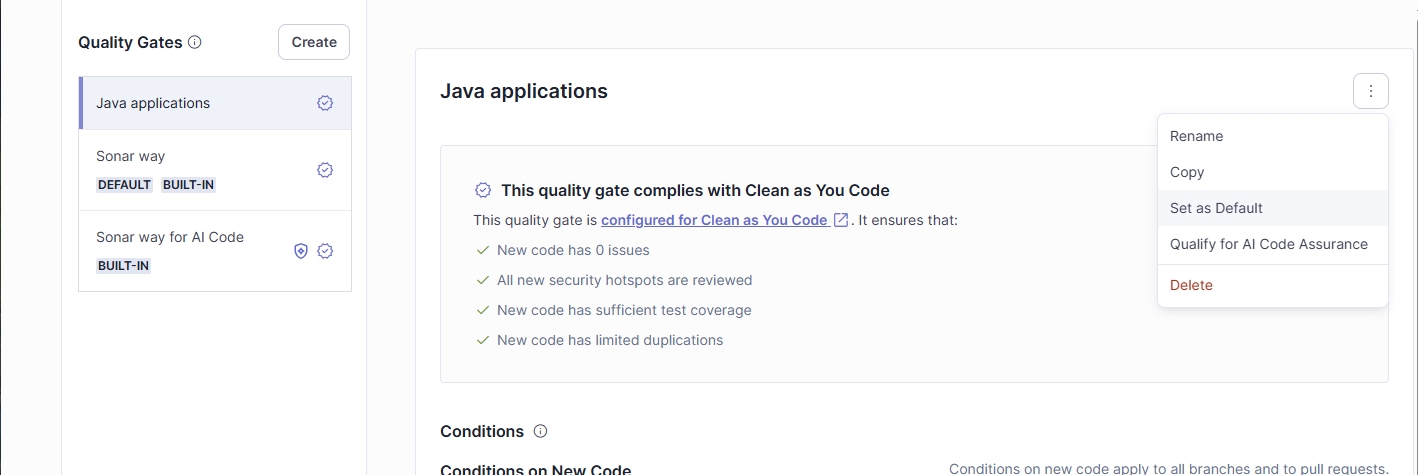Click the Quality Gates info icon

click(195, 42)
